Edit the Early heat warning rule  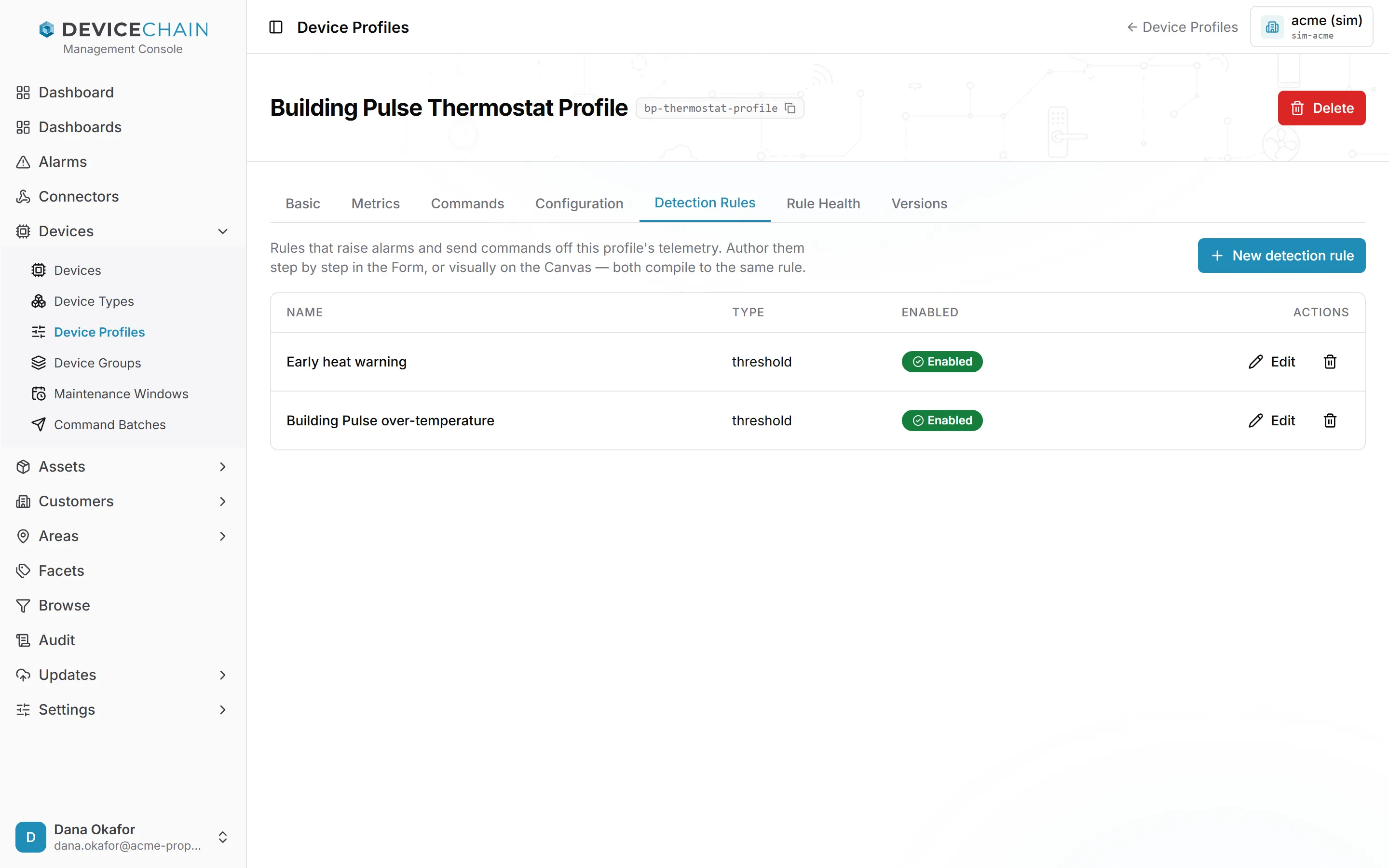click(x=1271, y=362)
